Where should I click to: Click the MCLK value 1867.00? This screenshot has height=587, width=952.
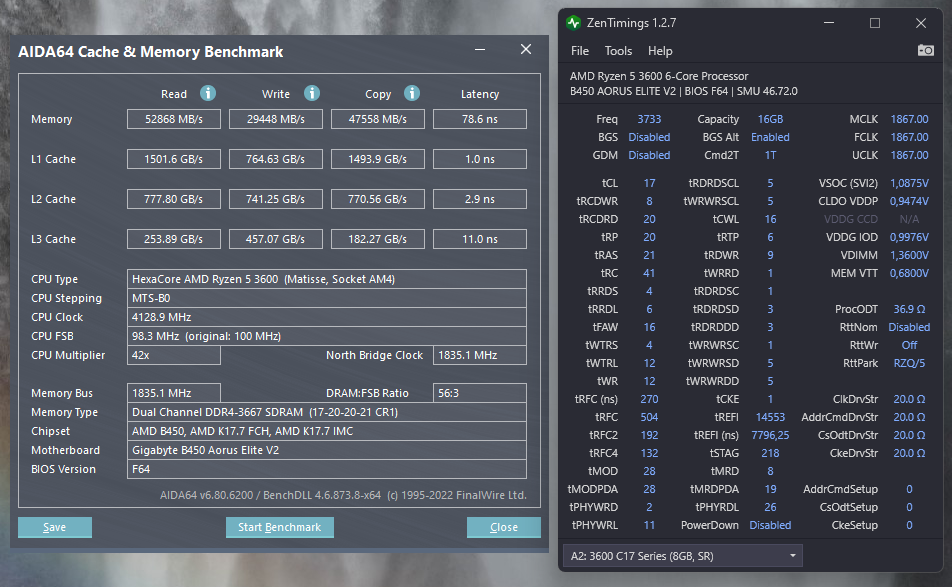tap(909, 119)
